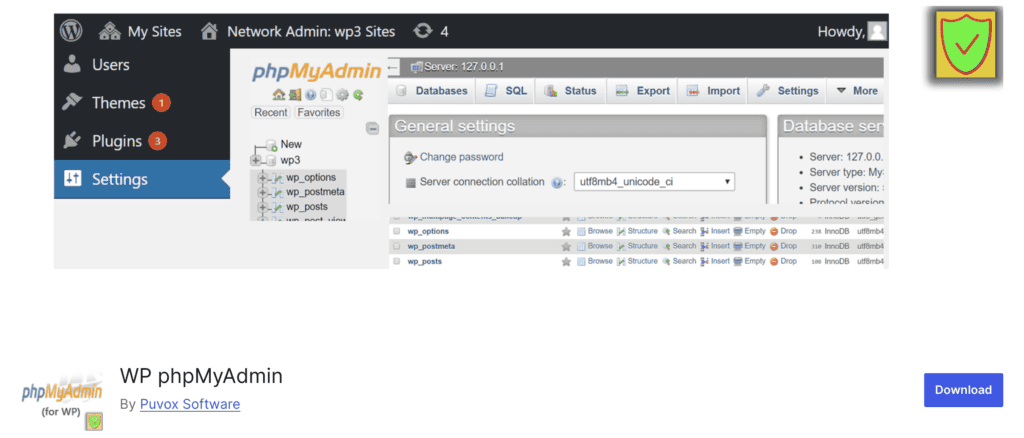This screenshot has height=438, width=1024.
Task: Open wp_posts table name link in list
Action: 424,261
